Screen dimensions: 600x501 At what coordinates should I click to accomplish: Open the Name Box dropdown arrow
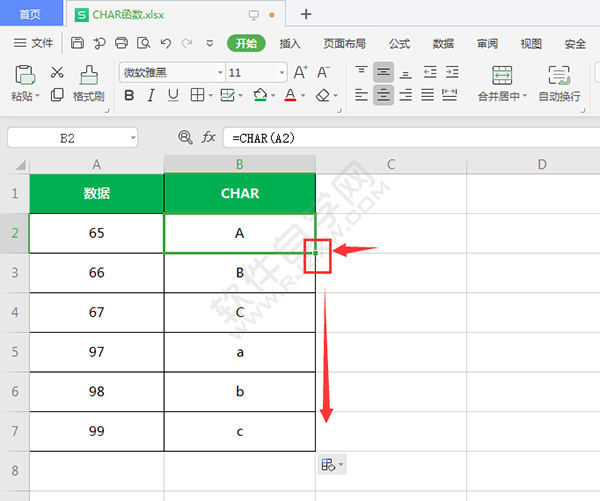tap(132, 138)
